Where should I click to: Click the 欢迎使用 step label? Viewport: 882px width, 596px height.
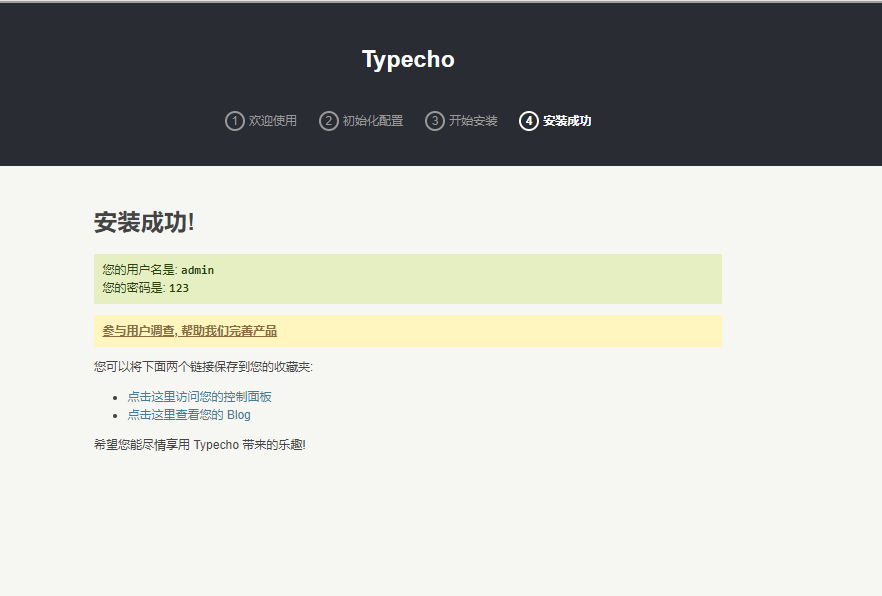pos(273,121)
